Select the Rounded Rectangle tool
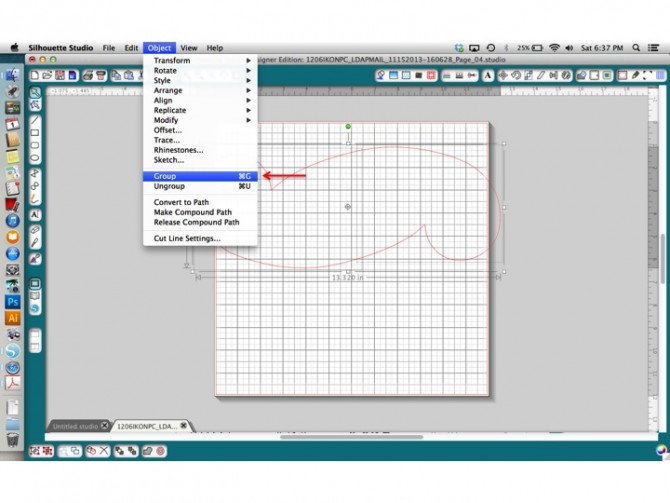670x503 pixels. [x=35, y=145]
